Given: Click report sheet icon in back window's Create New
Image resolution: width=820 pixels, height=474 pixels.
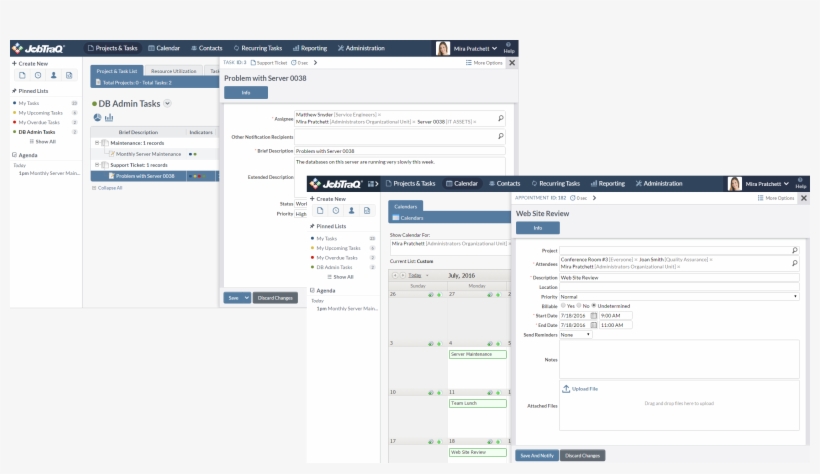Looking at the screenshot, I should pyautogui.click(x=69, y=75).
